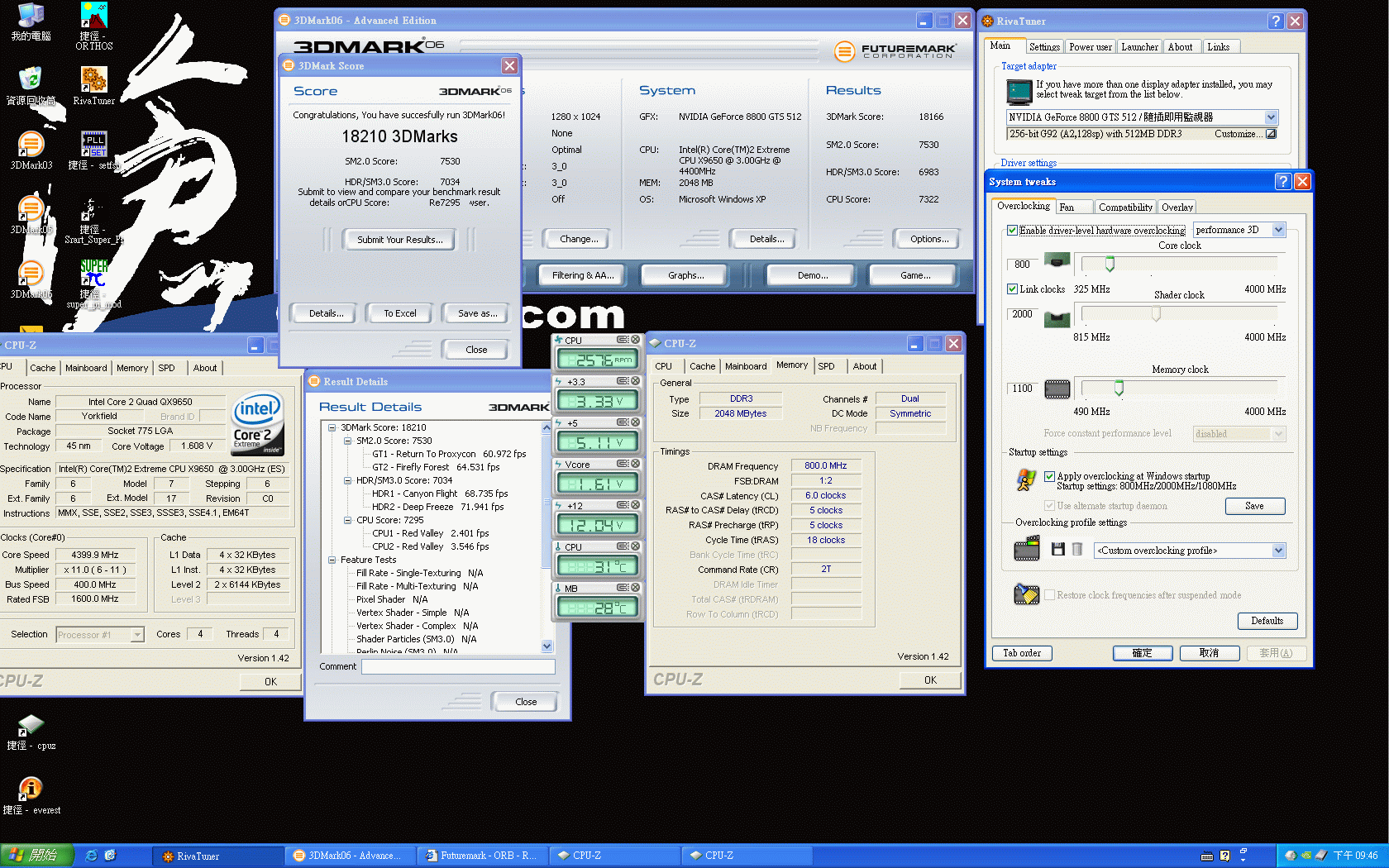
Task: Open SPD tab in the Memory CPU-Z window
Action: click(x=826, y=366)
